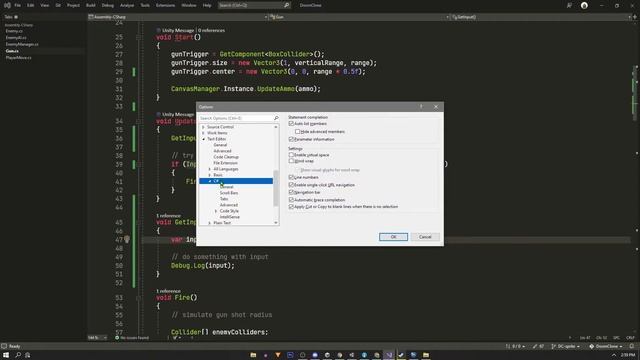The width and height of the screenshot is (640, 360).
Task: Enable virtual space checkbox
Action: [x=291, y=155]
